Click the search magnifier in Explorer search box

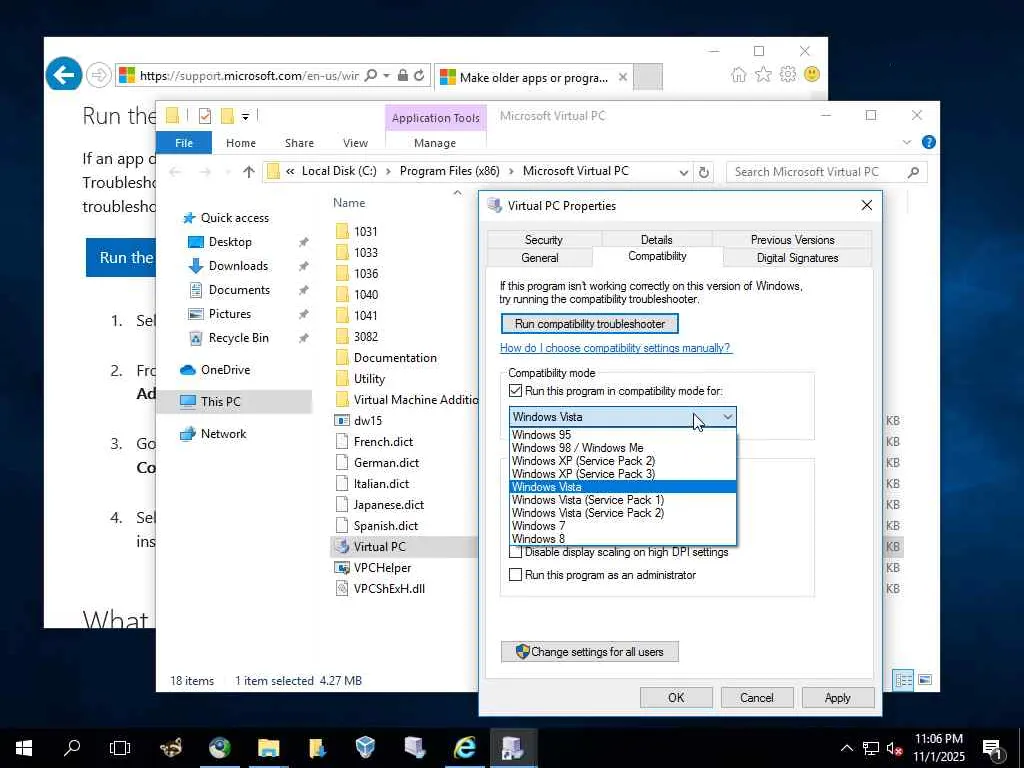click(913, 172)
